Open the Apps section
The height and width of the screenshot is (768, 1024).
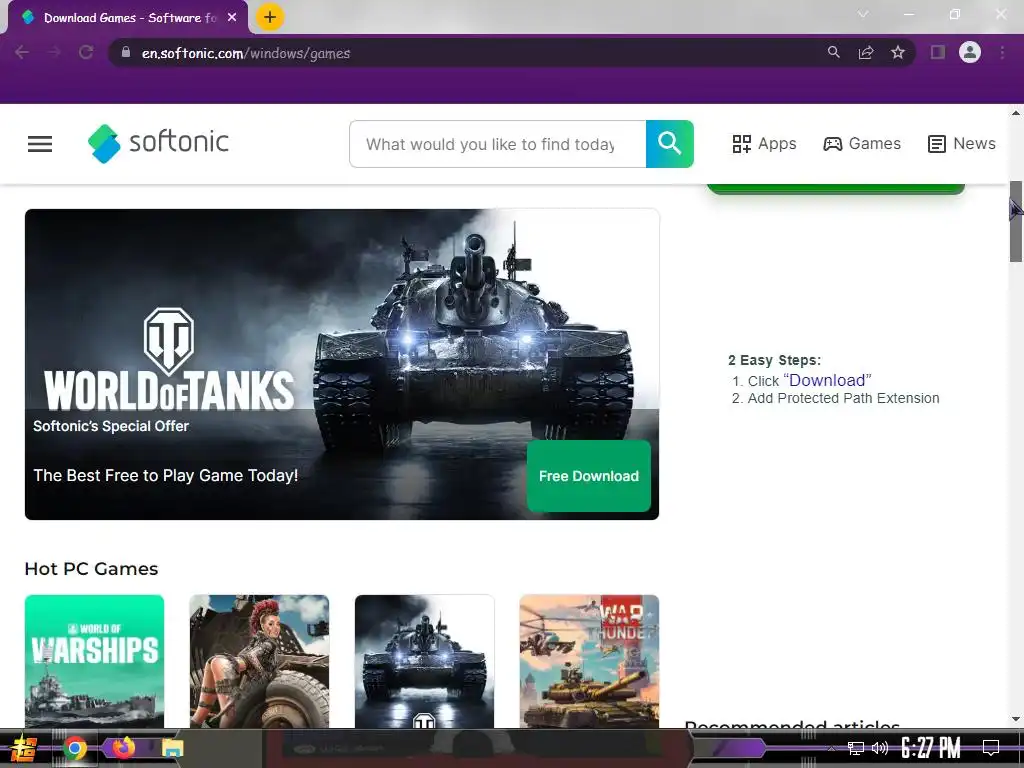[764, 144]
